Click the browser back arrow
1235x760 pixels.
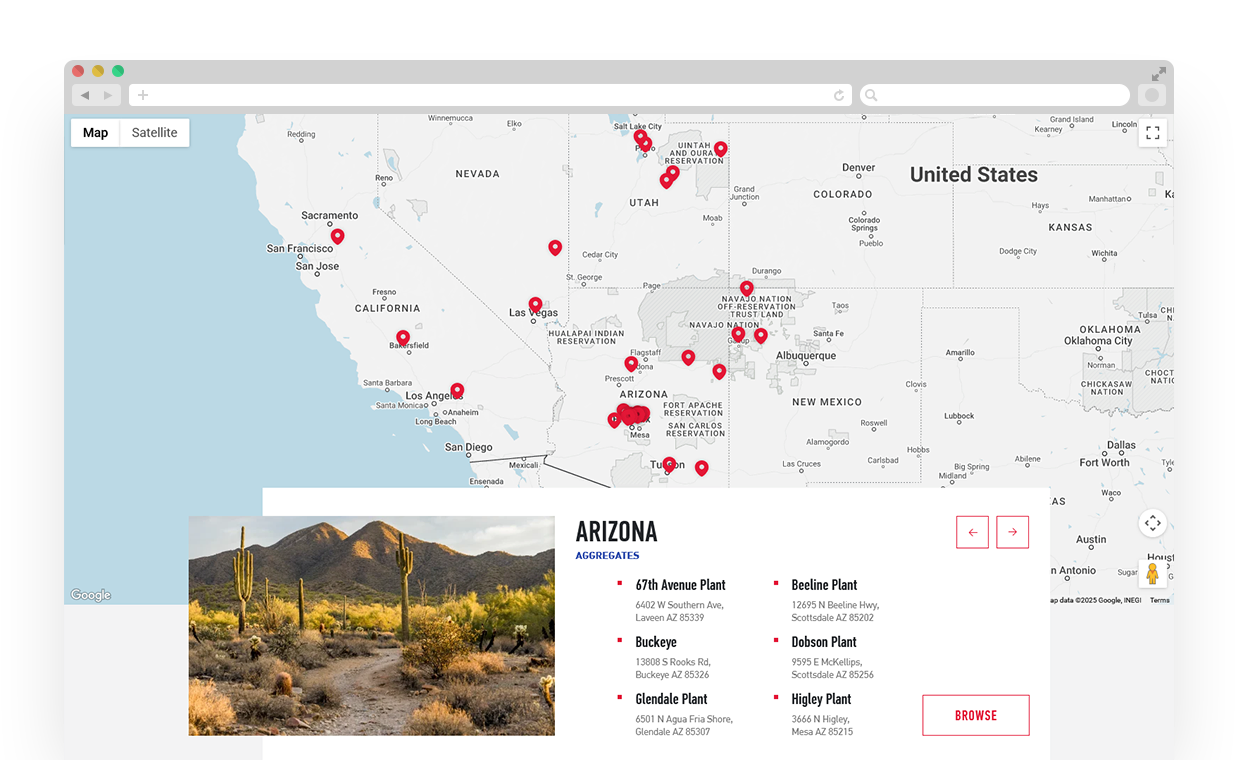(x=85, y=95)
